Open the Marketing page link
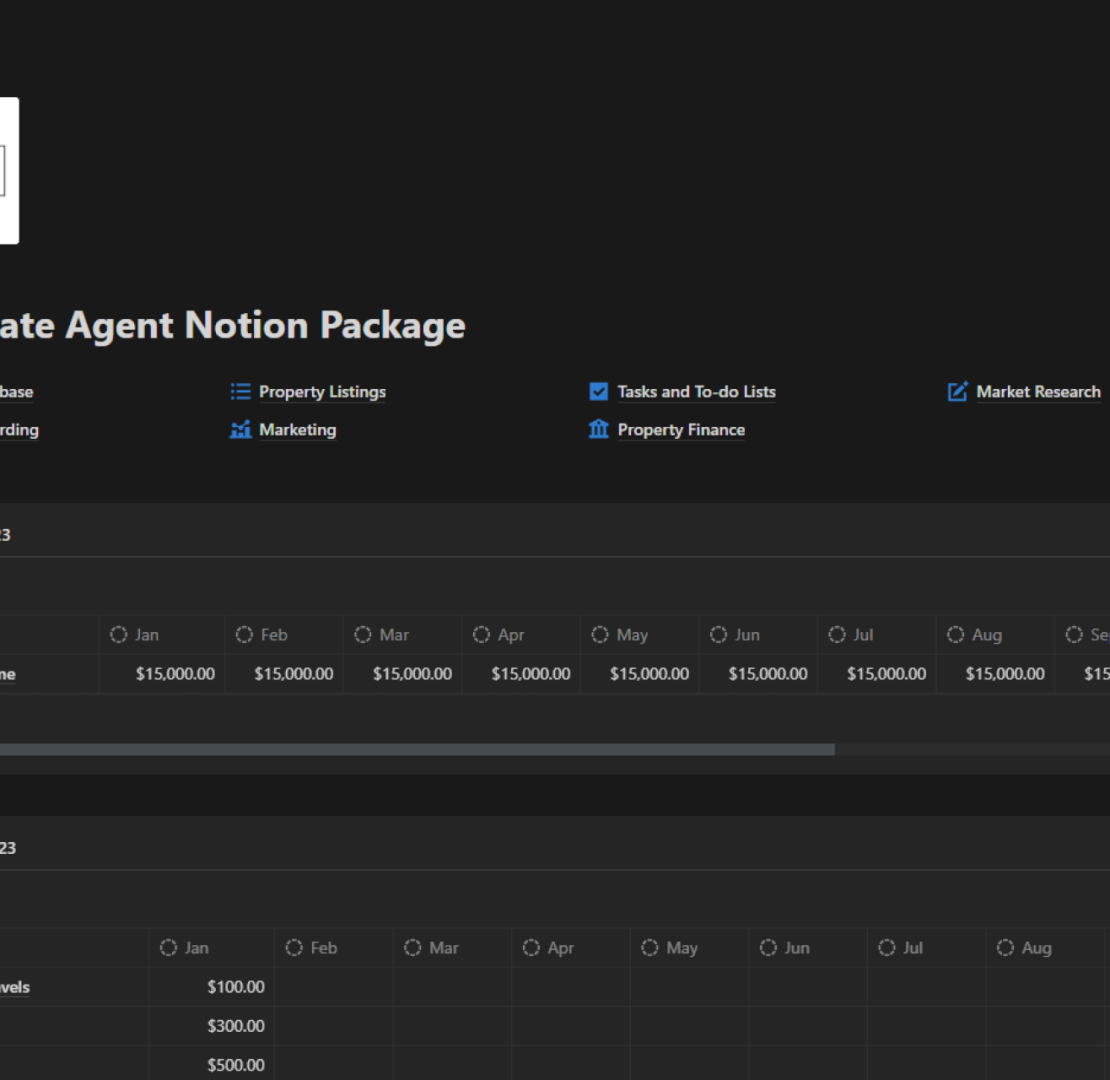This screenshot has width=1110, height=1080. click(x=297, y=430)
